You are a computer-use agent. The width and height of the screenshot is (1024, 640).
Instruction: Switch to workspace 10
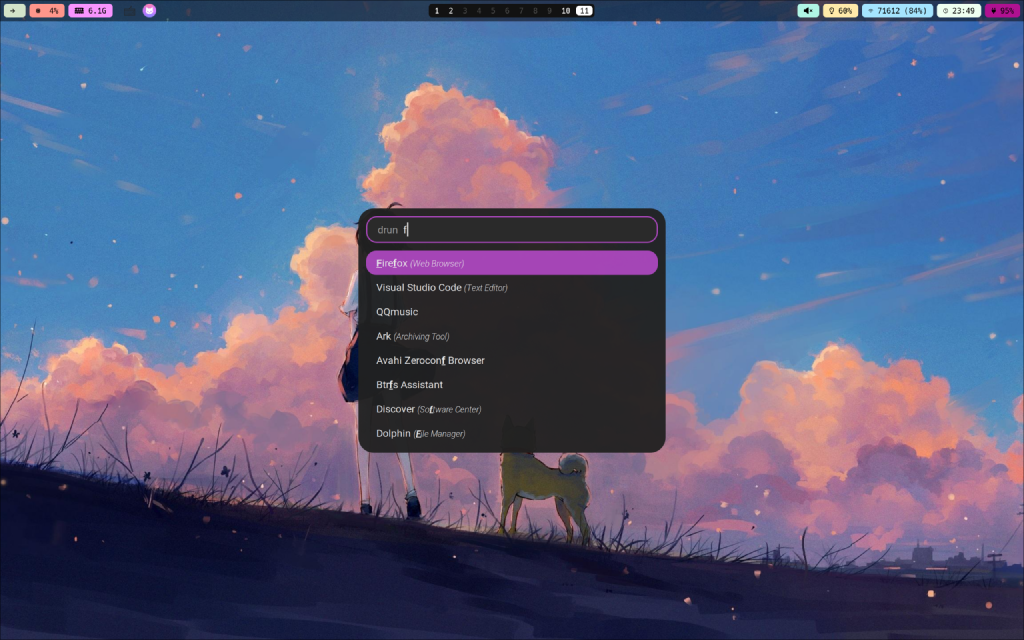(566, 10)
